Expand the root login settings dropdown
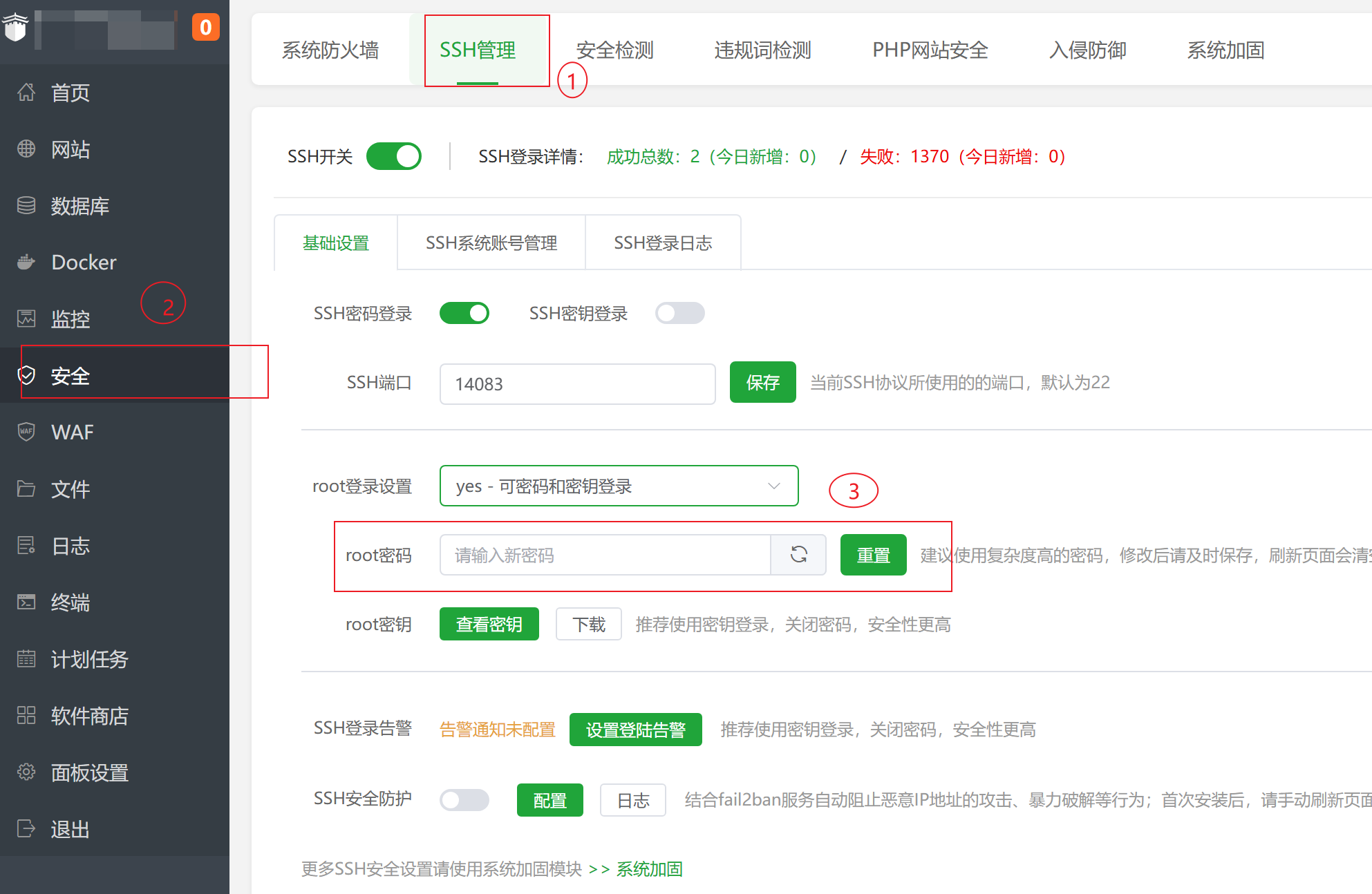The image size is (1372, 894). [619, 486]
